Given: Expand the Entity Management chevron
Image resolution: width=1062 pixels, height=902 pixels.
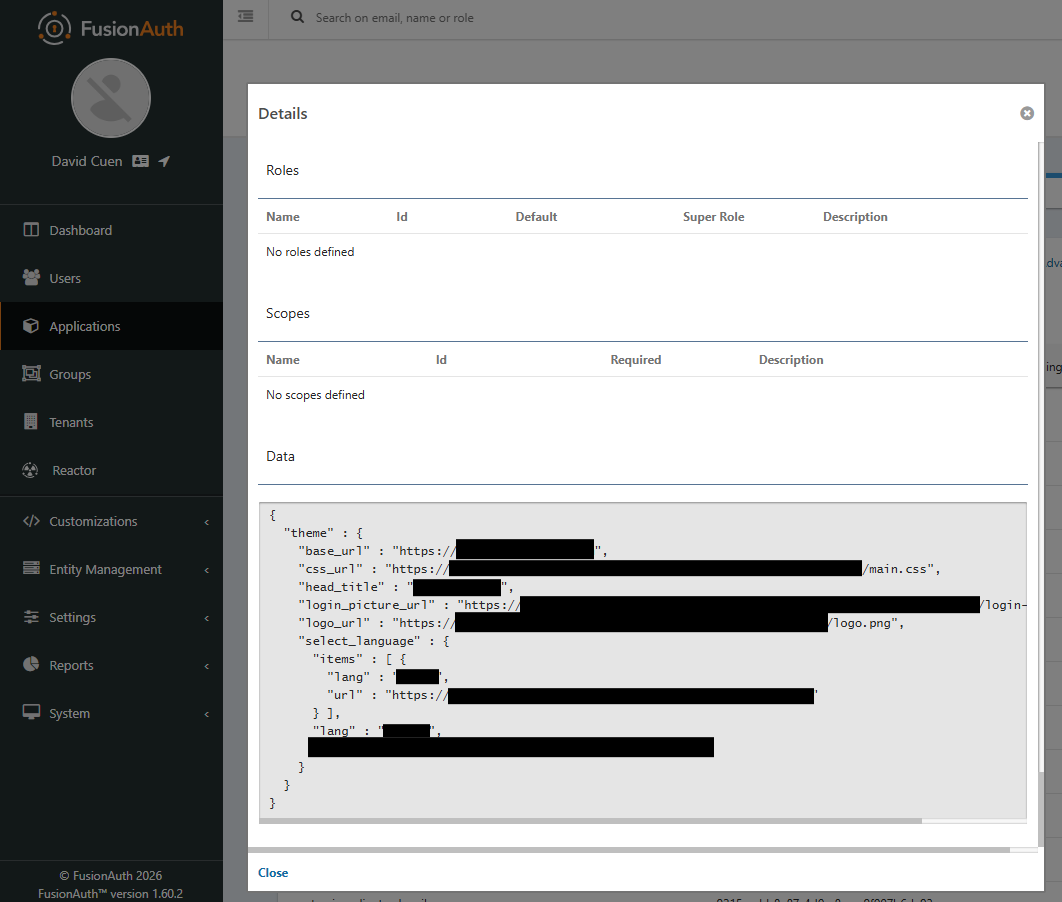Looking at the screenshot, I should pyautogui.click(x=207, y=570).
